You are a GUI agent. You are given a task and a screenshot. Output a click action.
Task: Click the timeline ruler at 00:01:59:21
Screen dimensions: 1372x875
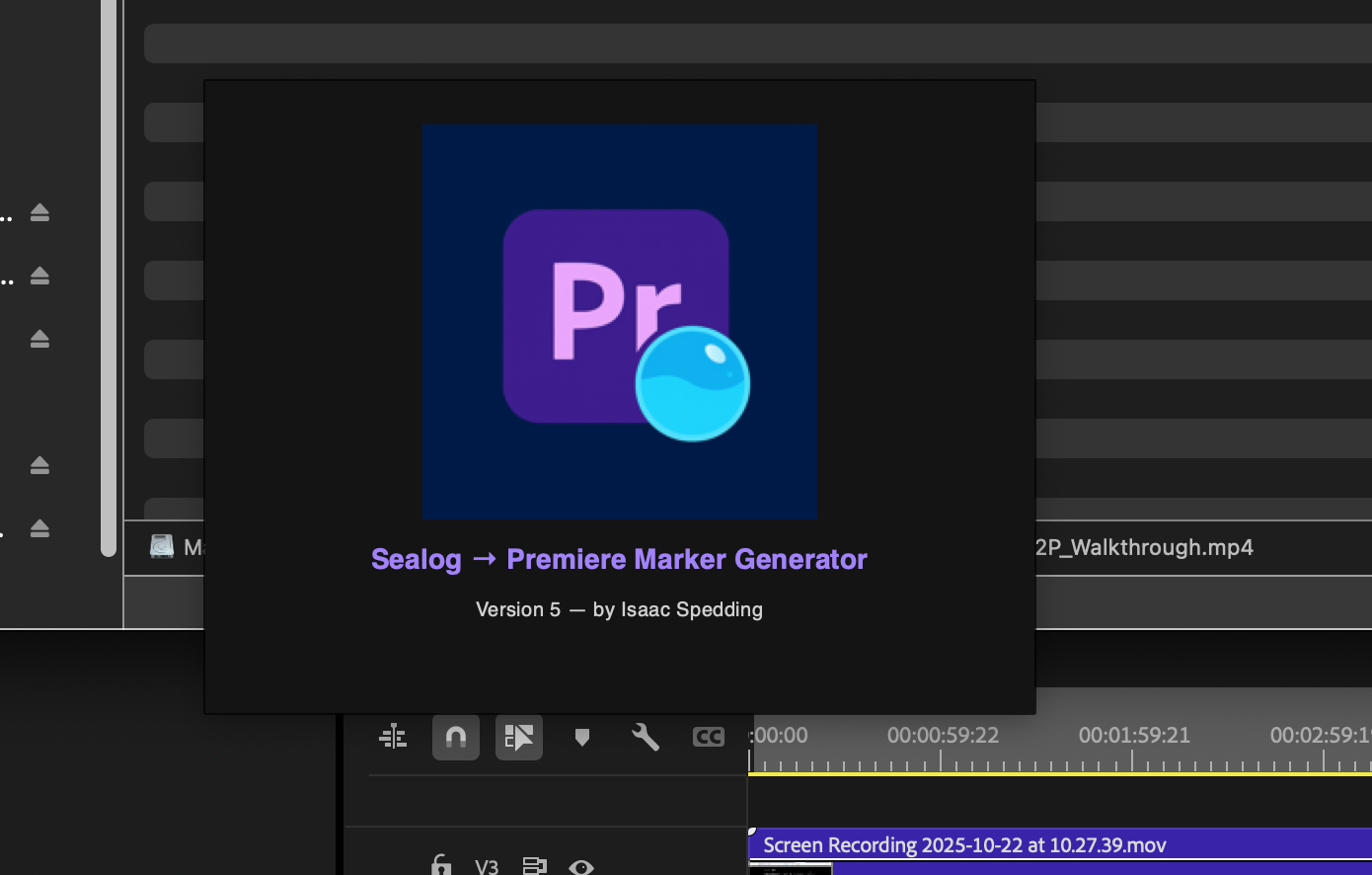tap(1134, 736)
